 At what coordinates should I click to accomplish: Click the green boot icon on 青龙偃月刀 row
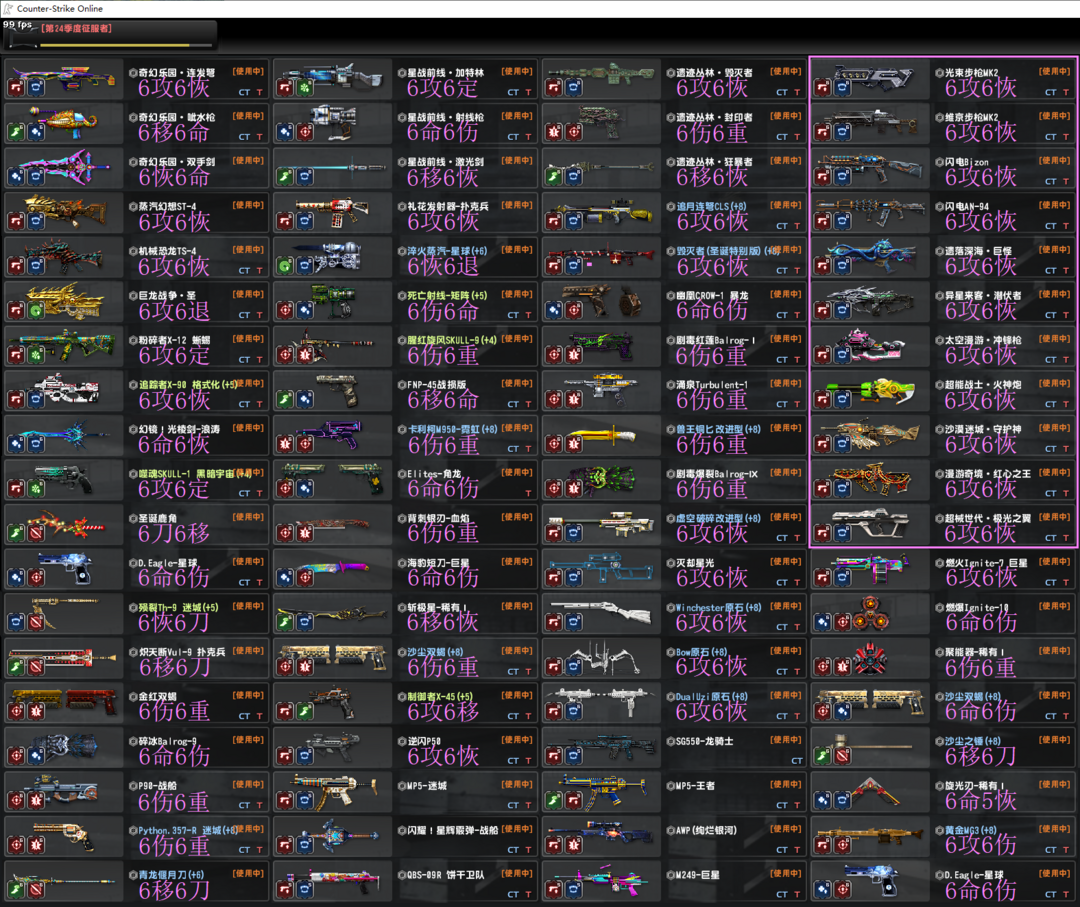[17, 890]
